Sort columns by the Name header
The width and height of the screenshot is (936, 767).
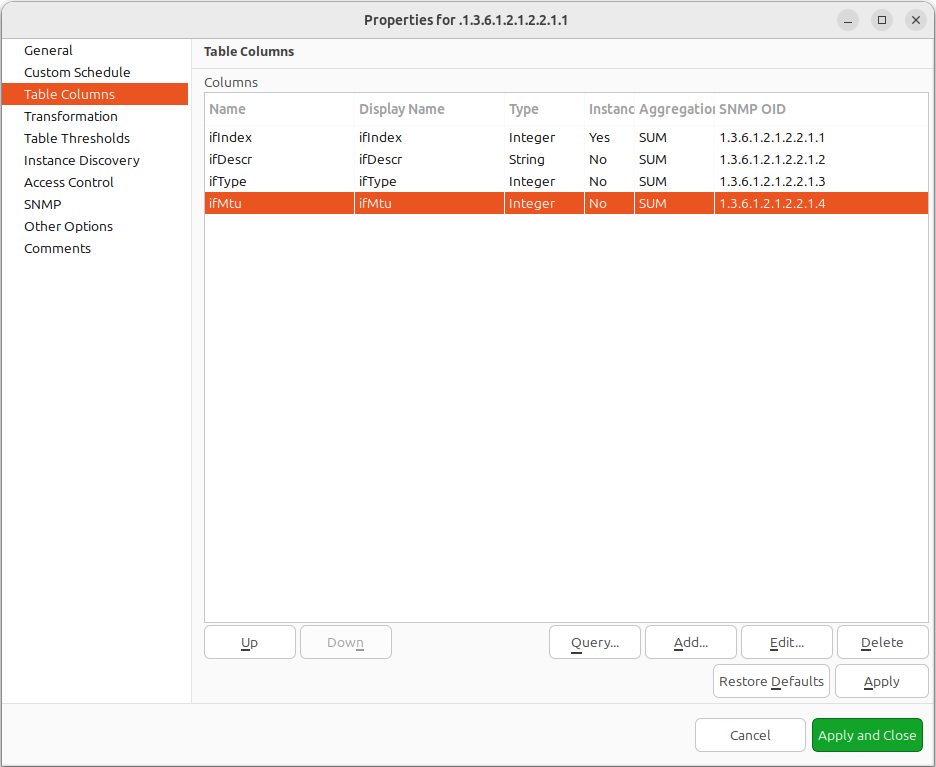(x=225, y=108)
